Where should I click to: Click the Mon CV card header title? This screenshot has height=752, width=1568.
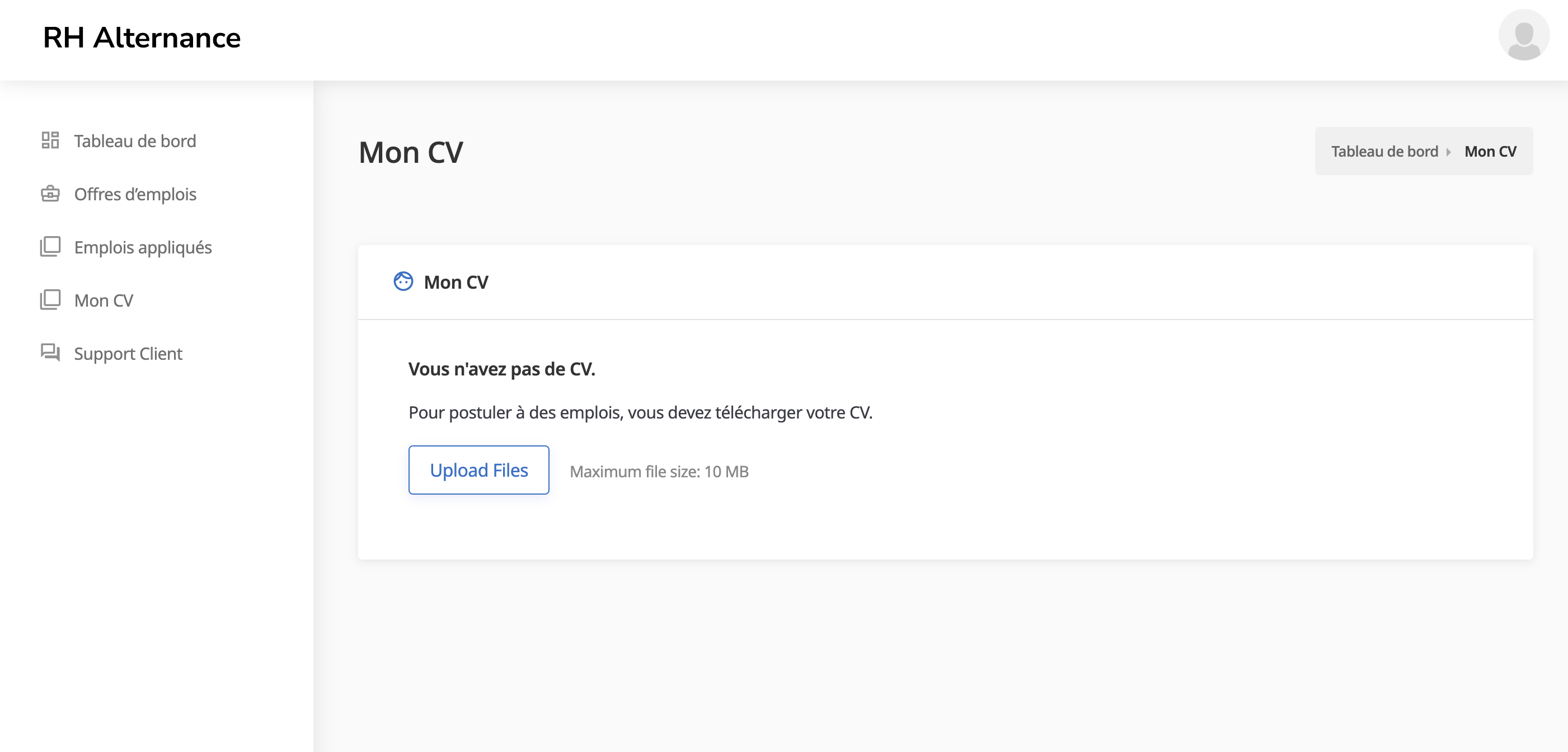tap(456, 283)
